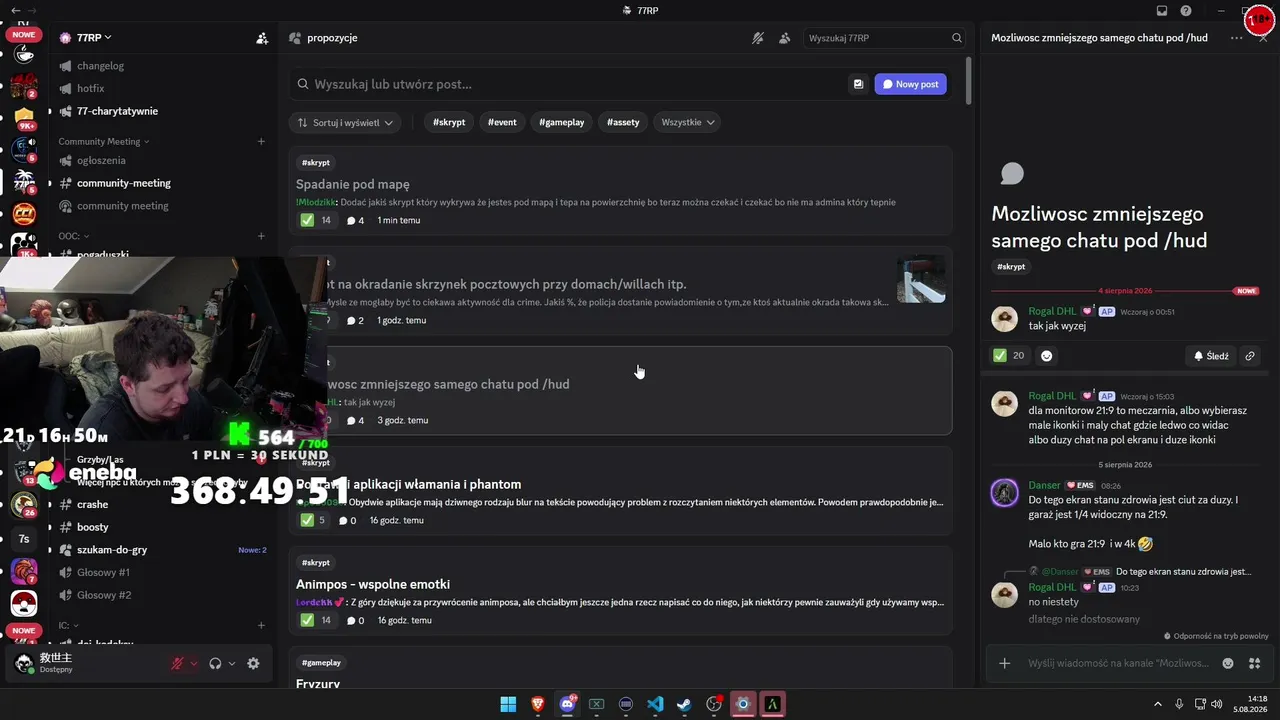
Task: Go back with the arrow in title bar
Action: tap(15, 11)
